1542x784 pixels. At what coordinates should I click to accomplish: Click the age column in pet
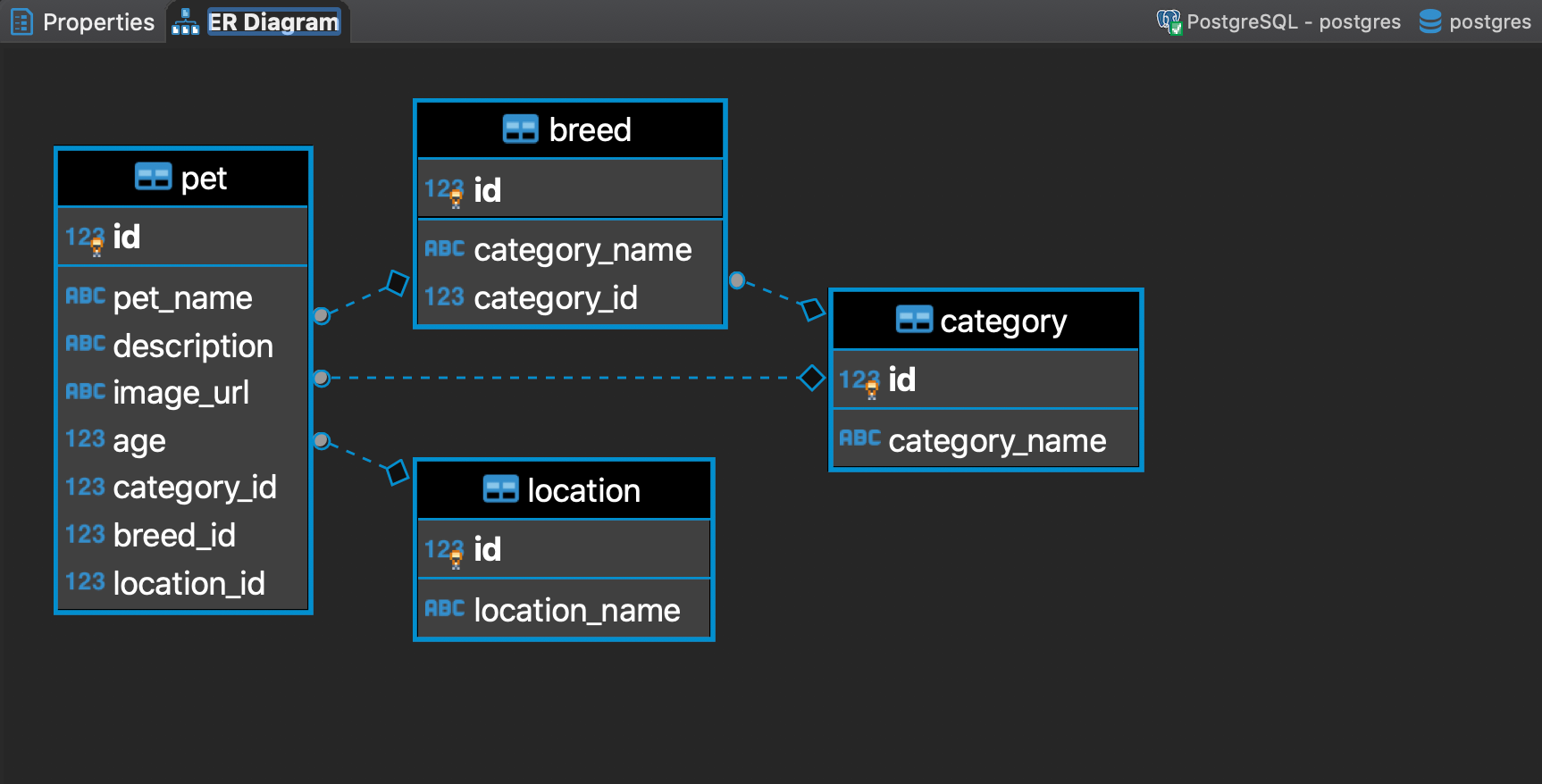point(139,441)
